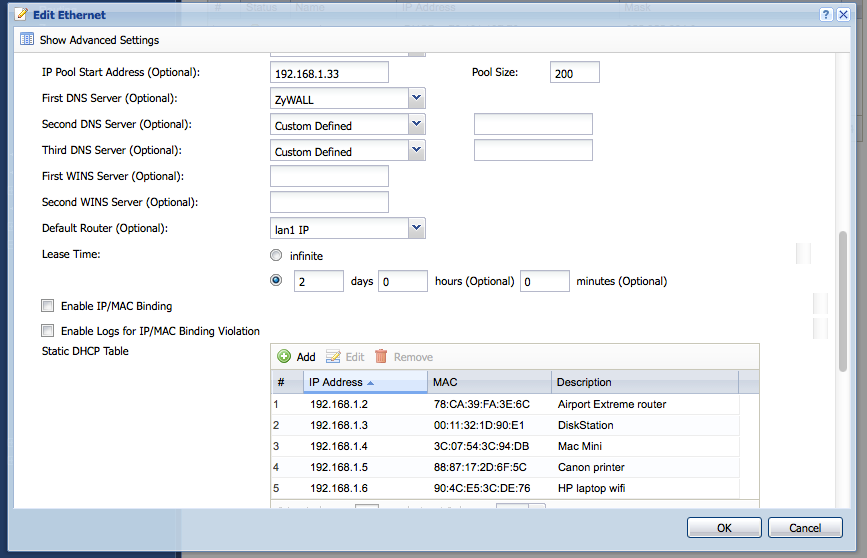Image resolution: width=867 pixels, height=558 pixels.
Task: Click the Show Advanced Settings icon
Action: click(x=27, y=40)
